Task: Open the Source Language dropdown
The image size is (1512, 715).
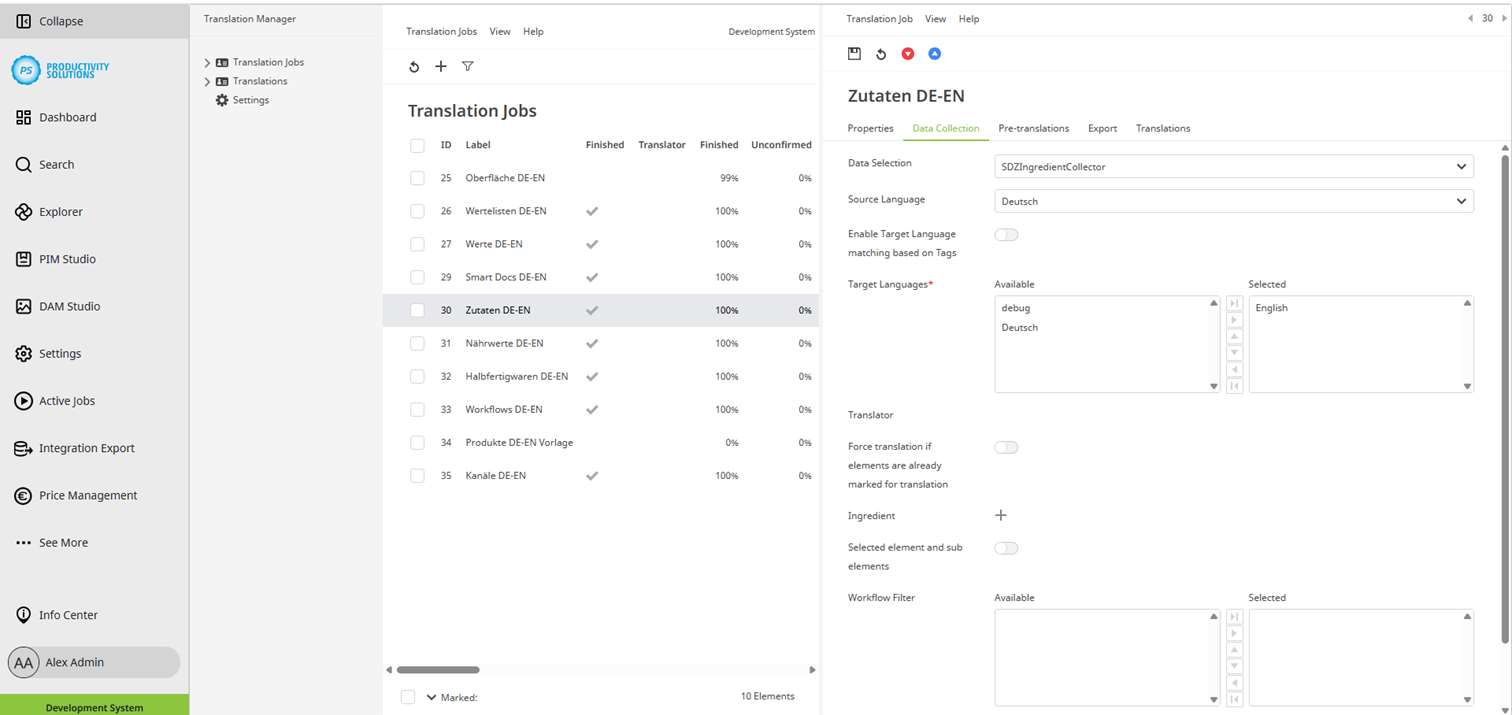Action: [x=1233, y=200]
